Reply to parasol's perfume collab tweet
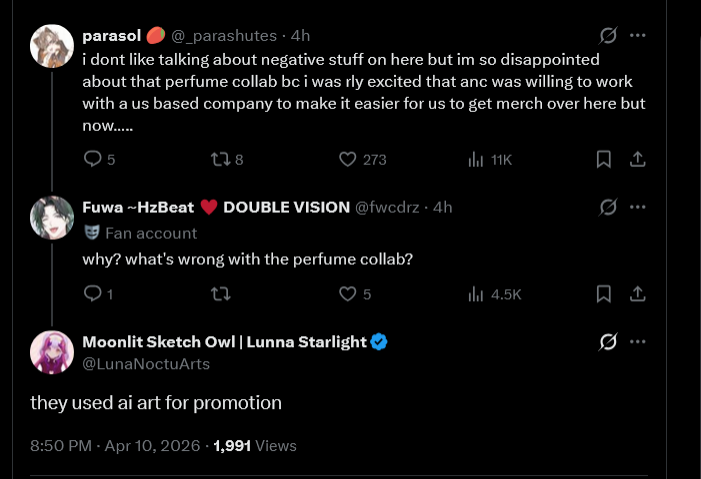This screenshot has width=701, height=479. pyautogui.click(x=92, y=159)
